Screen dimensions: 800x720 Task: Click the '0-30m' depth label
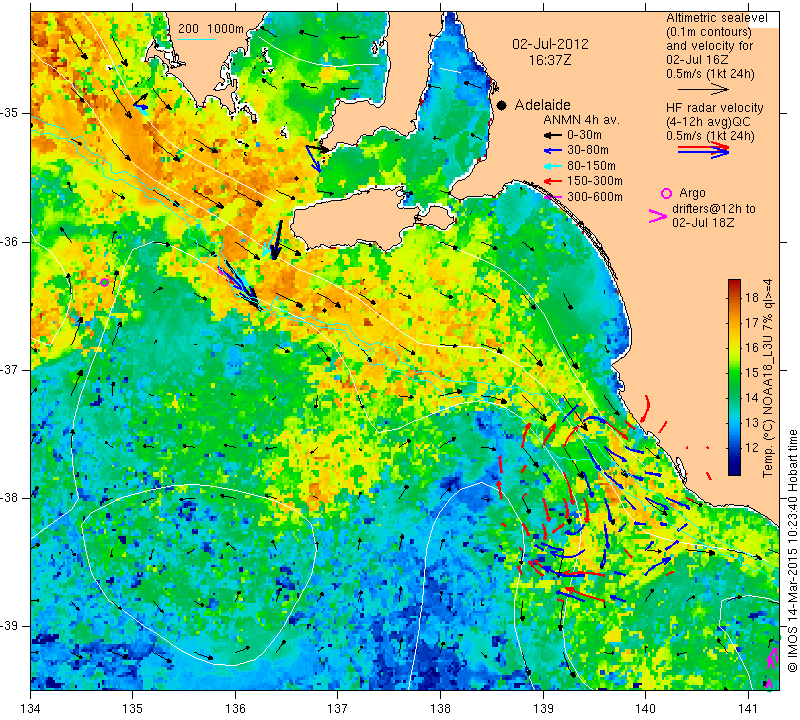pyautogui.click(x=585, y=135)
